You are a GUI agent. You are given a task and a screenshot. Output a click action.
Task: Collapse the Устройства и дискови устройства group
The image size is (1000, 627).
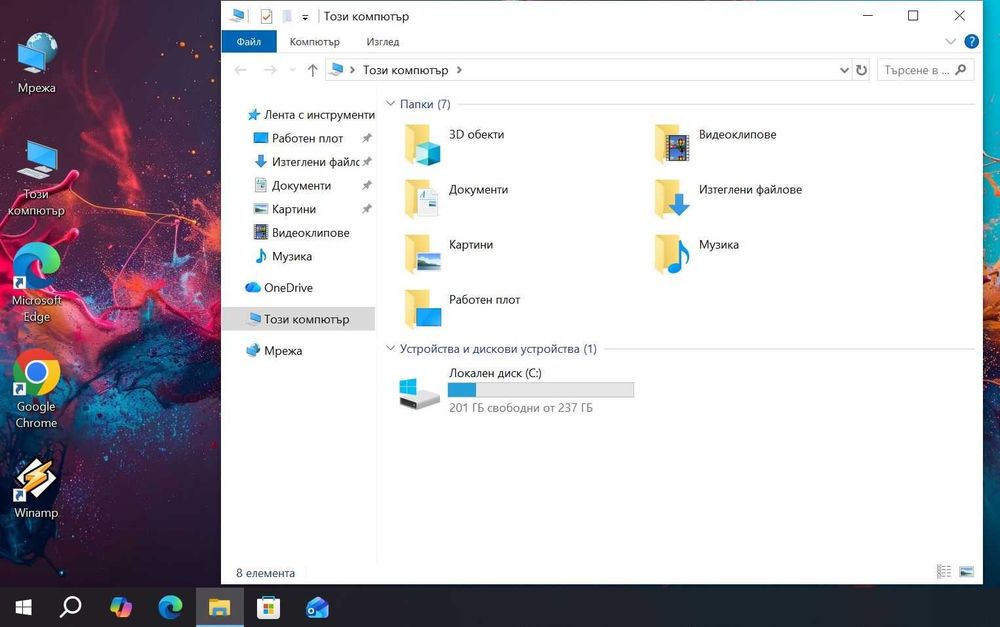click(x=390, y=348)
